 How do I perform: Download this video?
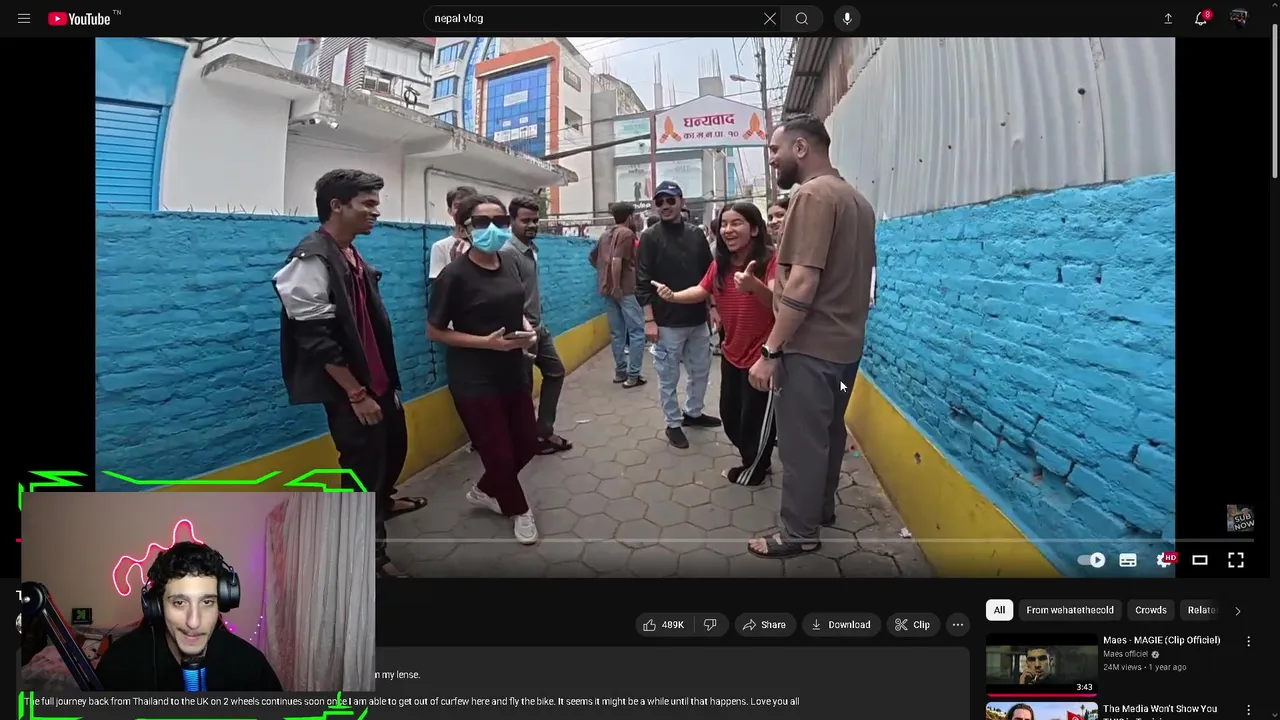coord(841,625)
